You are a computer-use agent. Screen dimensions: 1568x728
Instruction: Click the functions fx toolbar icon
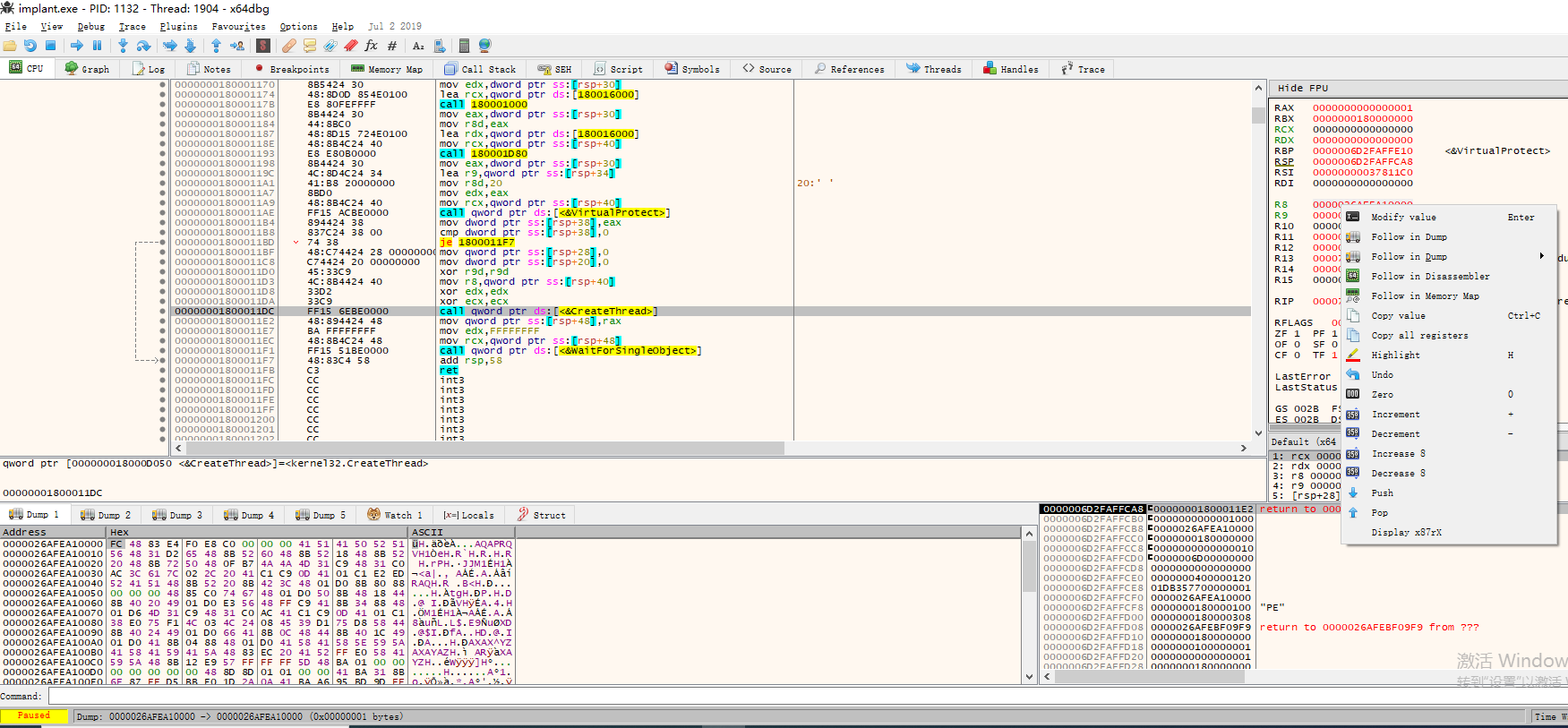(x=371, y=46)
